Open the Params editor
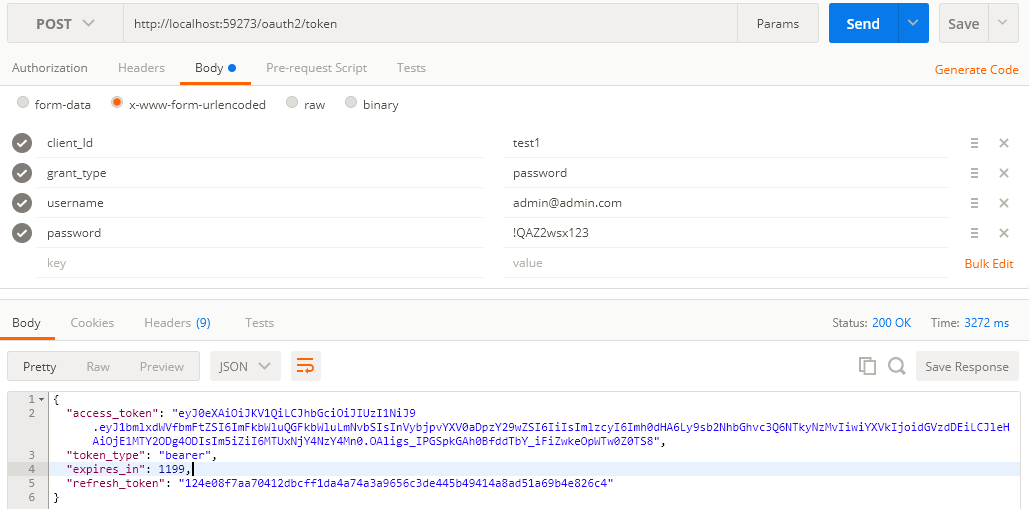Viewport: 1029px width, 509px height. (x=778, y=24)
